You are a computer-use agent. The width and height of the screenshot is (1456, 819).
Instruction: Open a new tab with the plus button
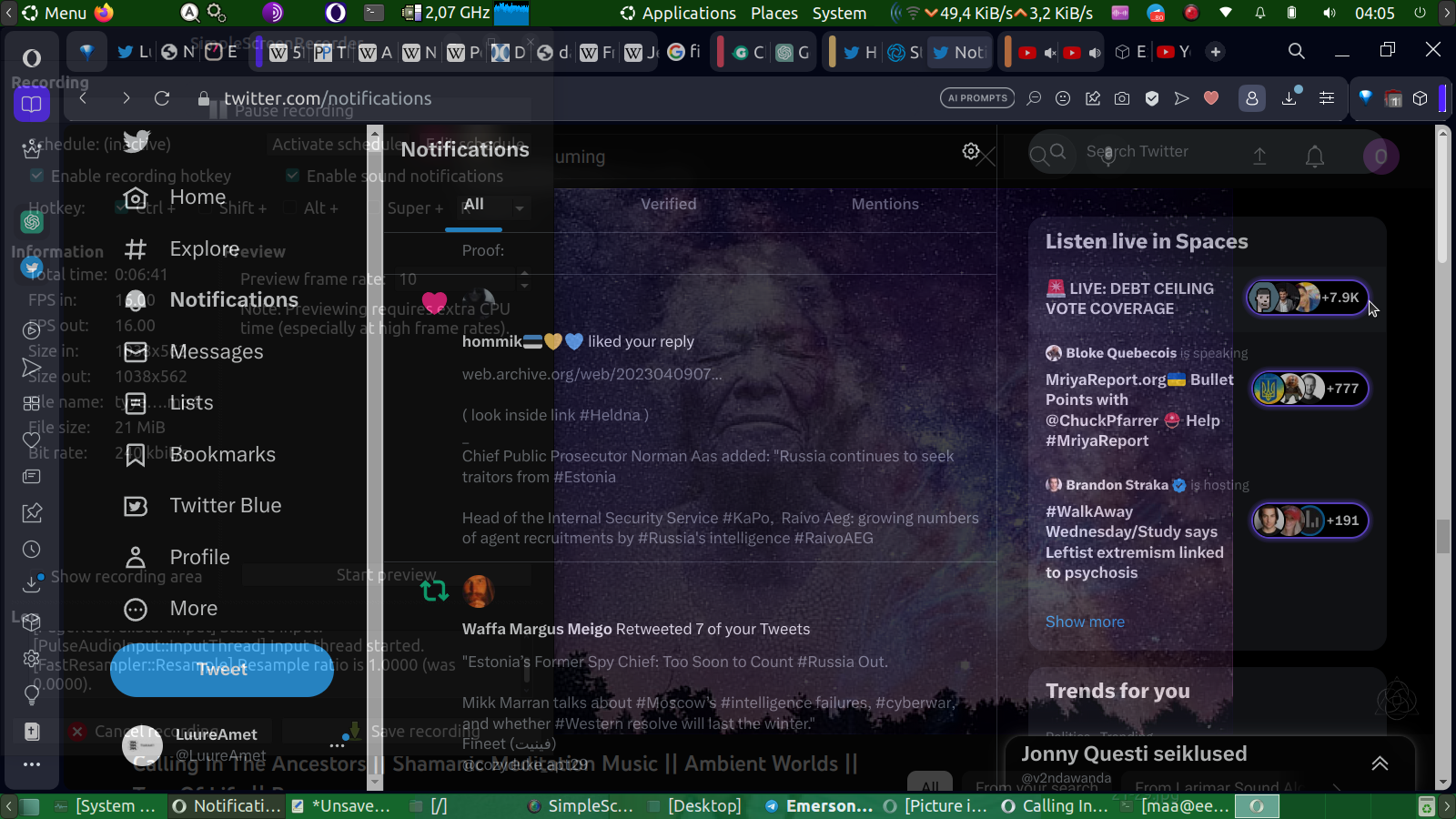coord(1216,52)
